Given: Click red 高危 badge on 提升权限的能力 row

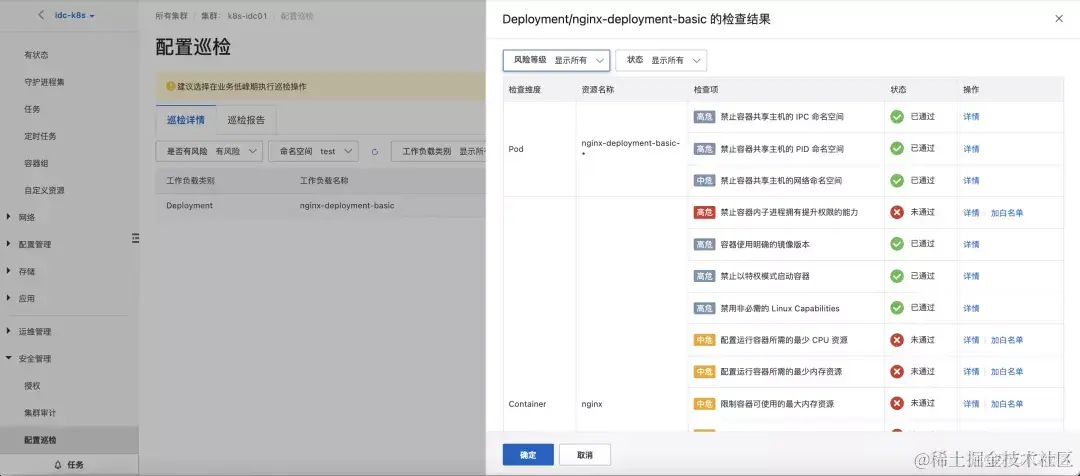Looking at the screenshot, I should point(705,212).
